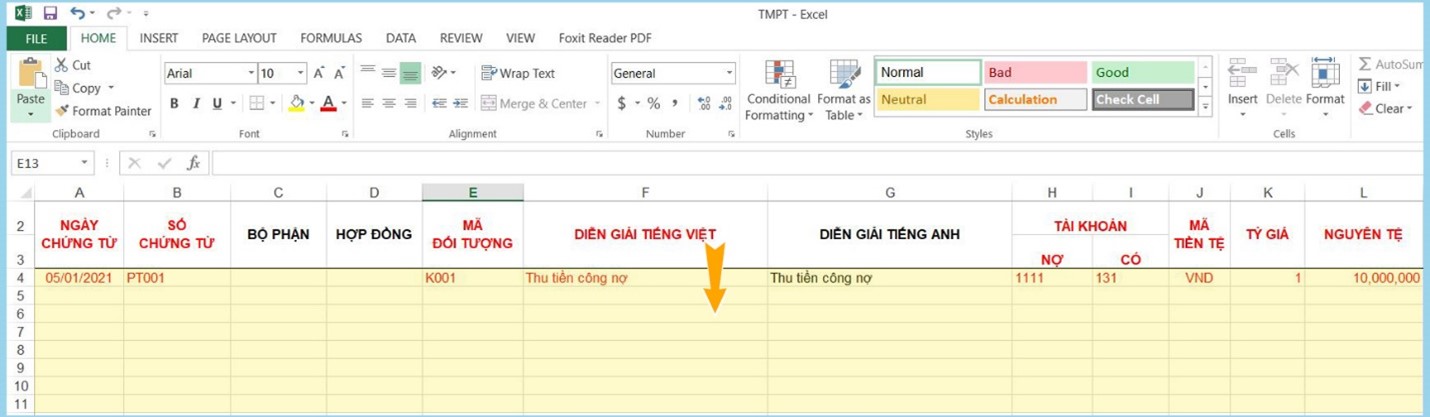The image size is (1430, 417).
Task: Click the Format Painter brush icon
Action: pos(62,111)
